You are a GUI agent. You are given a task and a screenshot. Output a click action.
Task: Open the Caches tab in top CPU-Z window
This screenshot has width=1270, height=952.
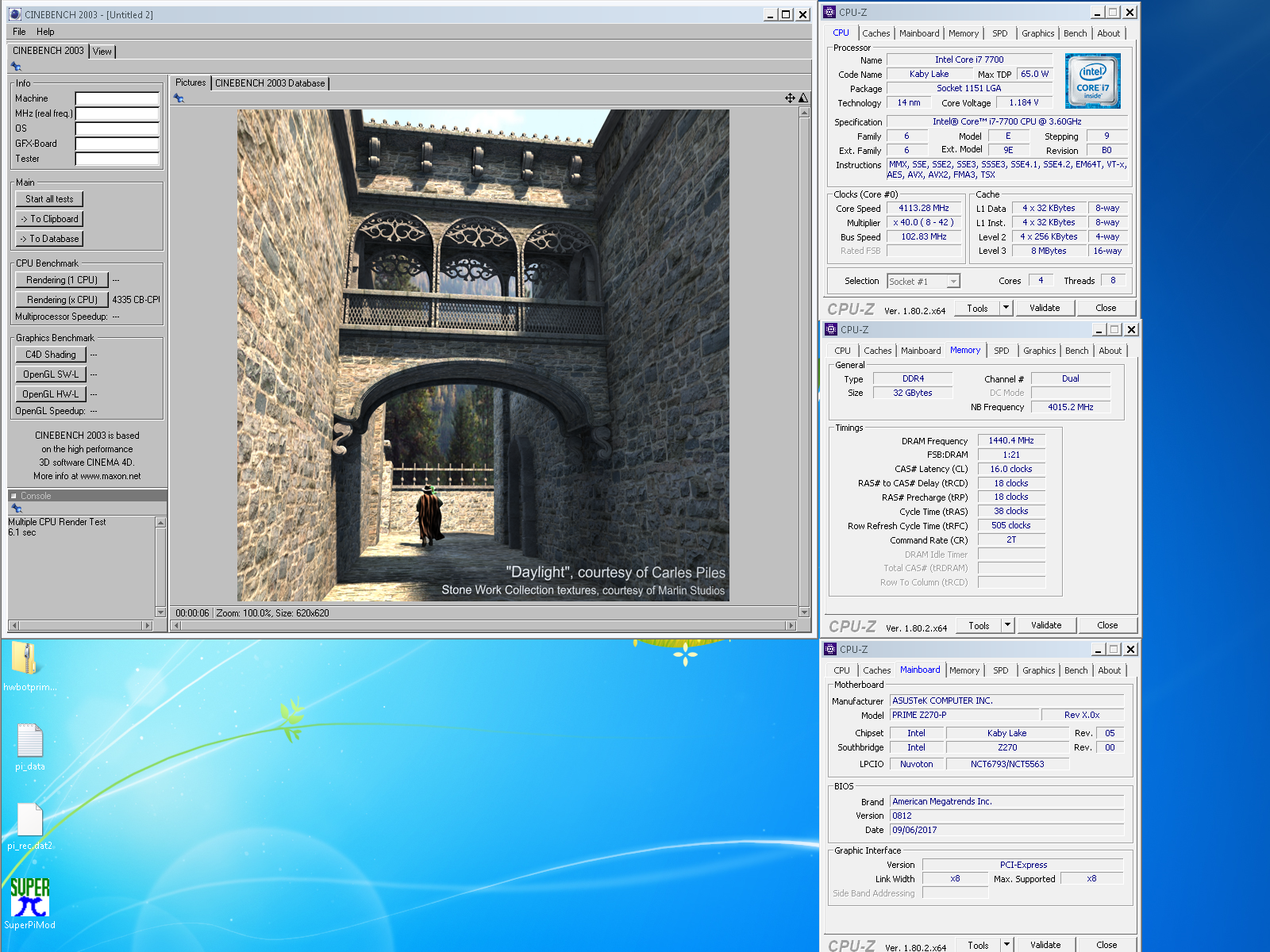876,33
